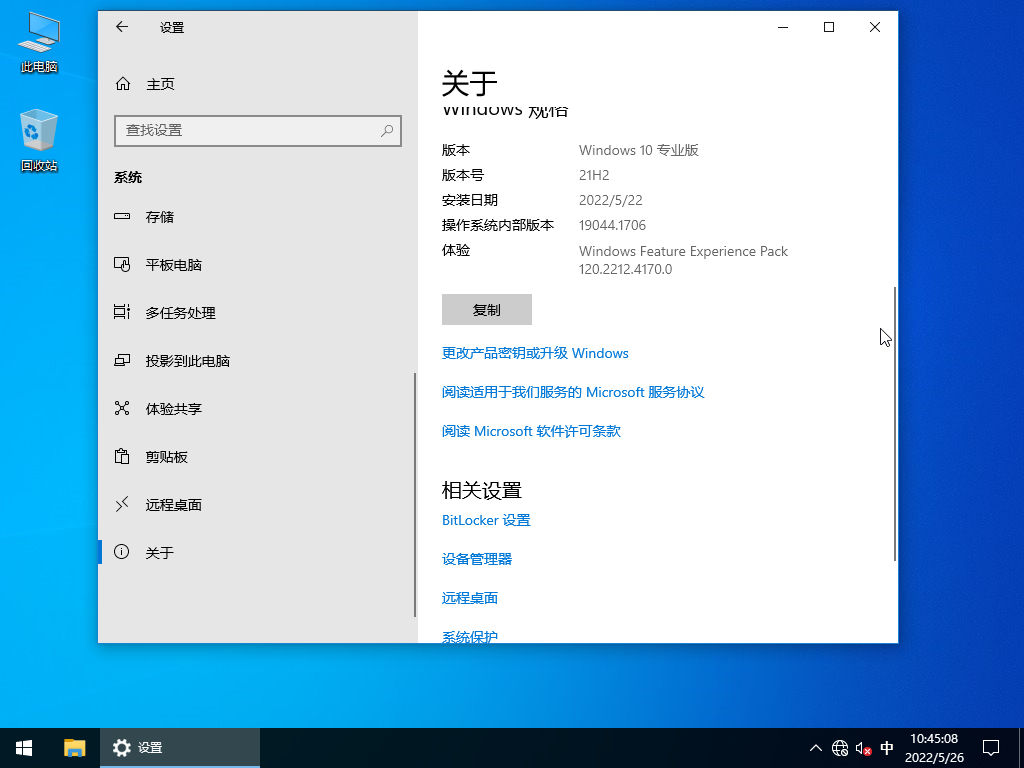The height and width of the screenshot is (768, 1024).
Task: Expand hidden tray icons with the chevron
Action: 815,747
